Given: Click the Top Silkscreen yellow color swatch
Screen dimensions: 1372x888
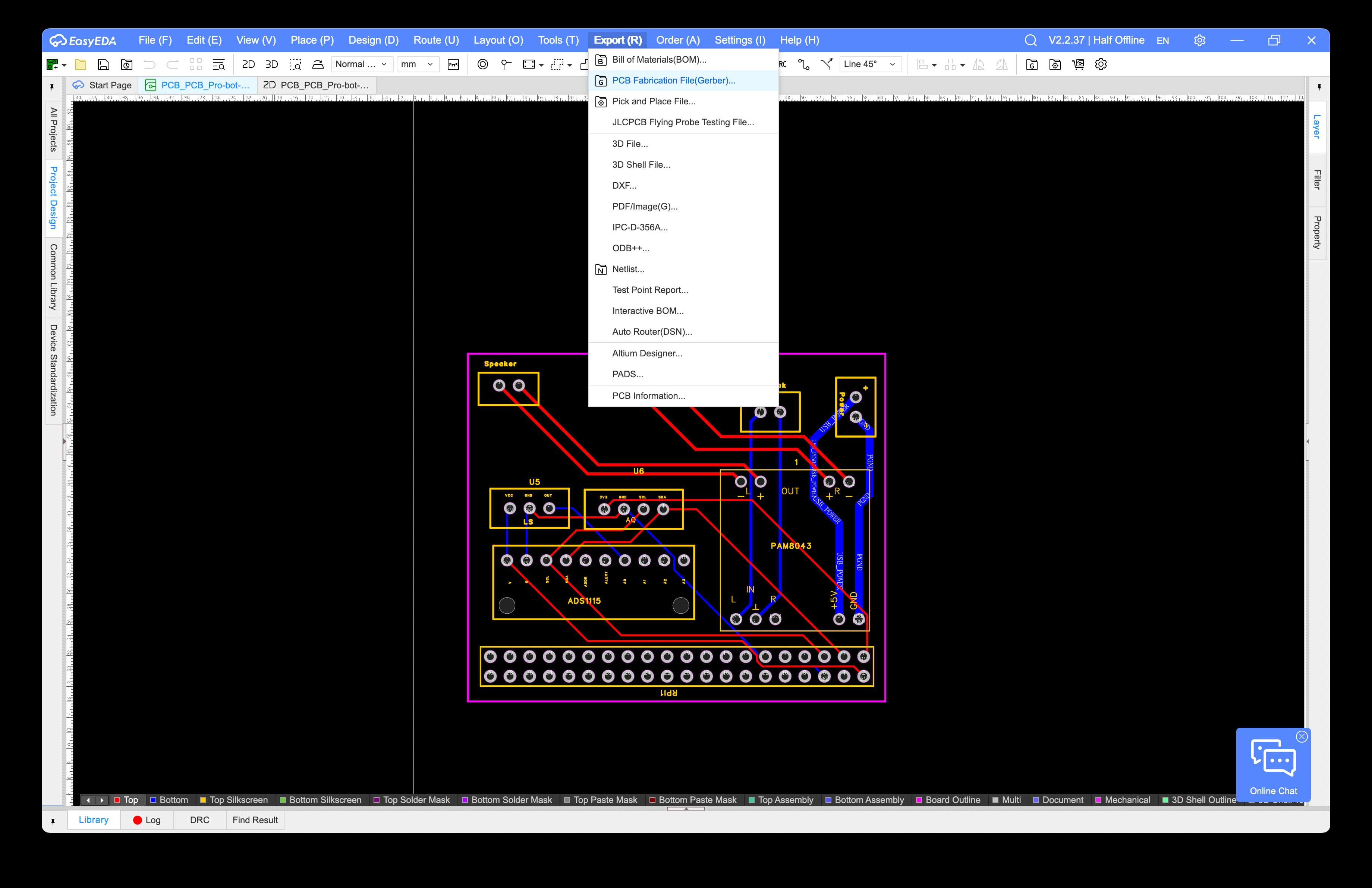Looking at the screenshot, I should coord(203,800).
